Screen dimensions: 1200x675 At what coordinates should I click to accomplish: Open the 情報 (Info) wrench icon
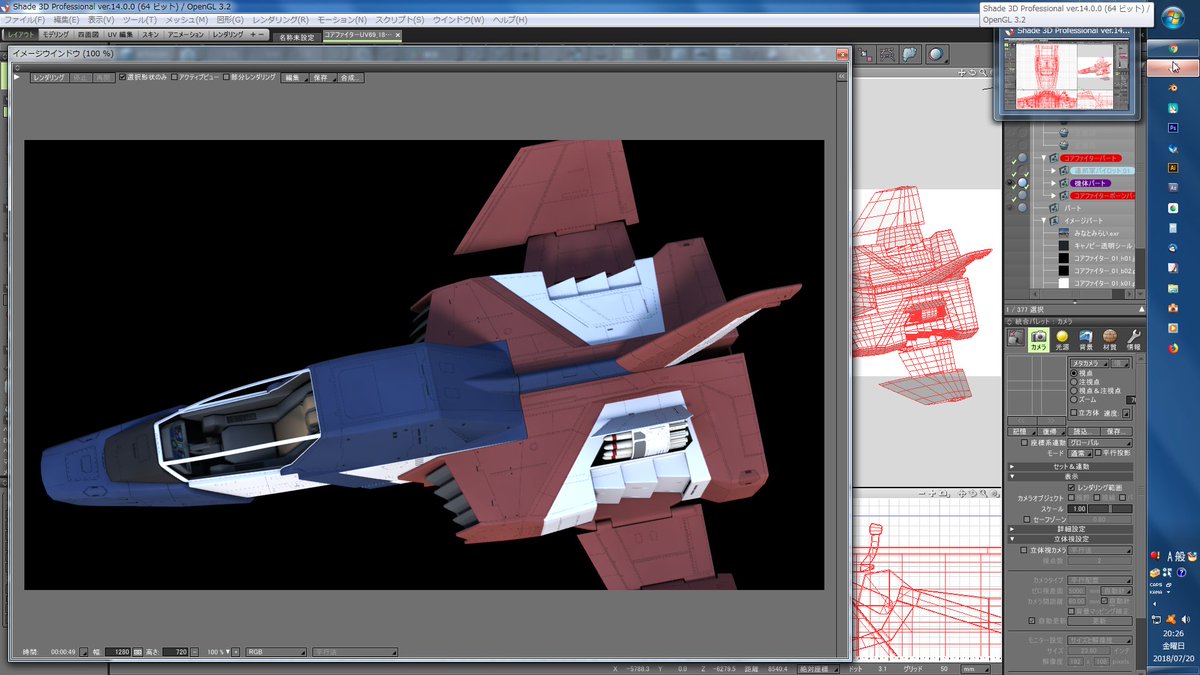pos(1133,341)
